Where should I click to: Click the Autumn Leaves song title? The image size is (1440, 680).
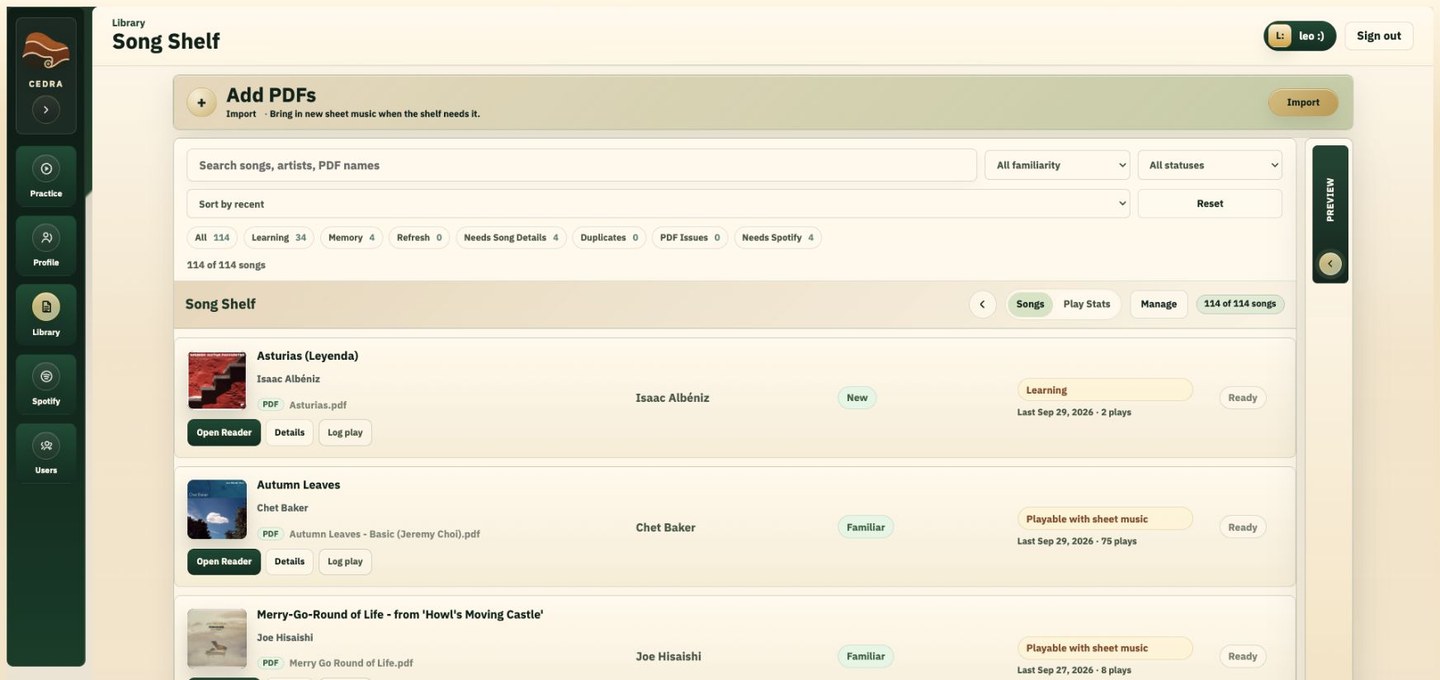(298, 485)
